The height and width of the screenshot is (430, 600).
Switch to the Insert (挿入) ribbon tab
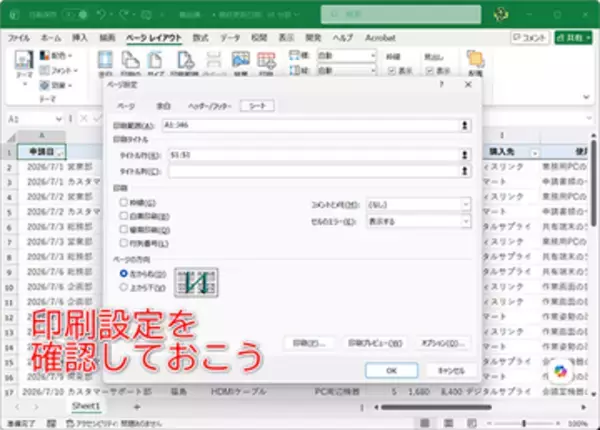(x=80, y=37)
